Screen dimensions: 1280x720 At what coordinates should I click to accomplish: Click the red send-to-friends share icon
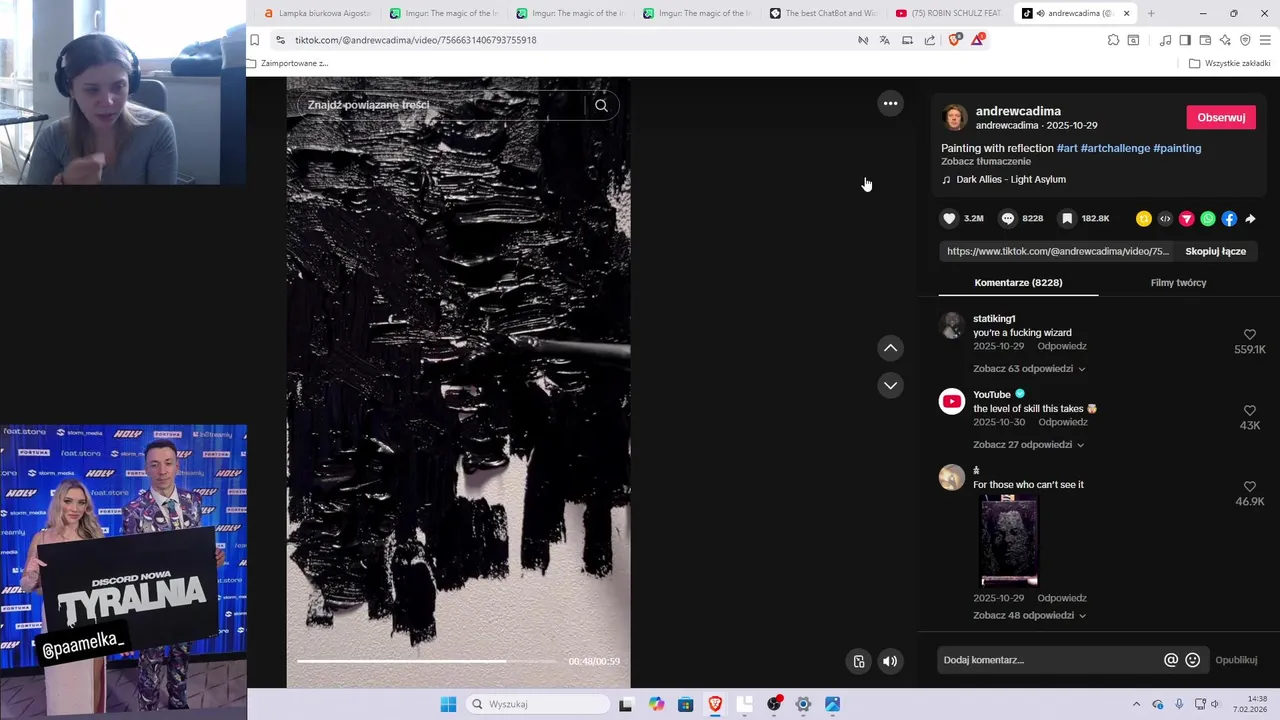click(x=1186, y=218)
